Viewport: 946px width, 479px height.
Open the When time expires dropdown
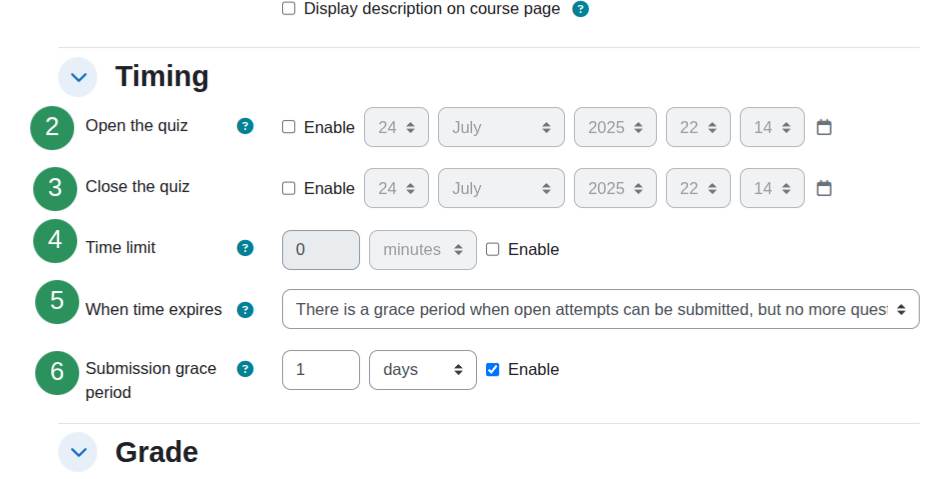click(601, 309)
